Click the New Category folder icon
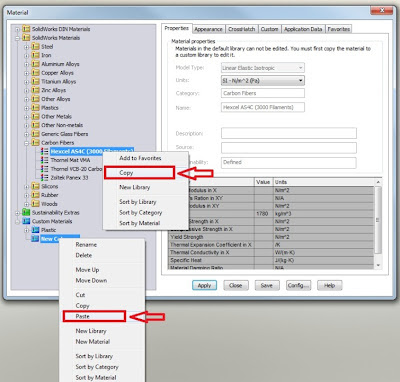 click(35, 239)
